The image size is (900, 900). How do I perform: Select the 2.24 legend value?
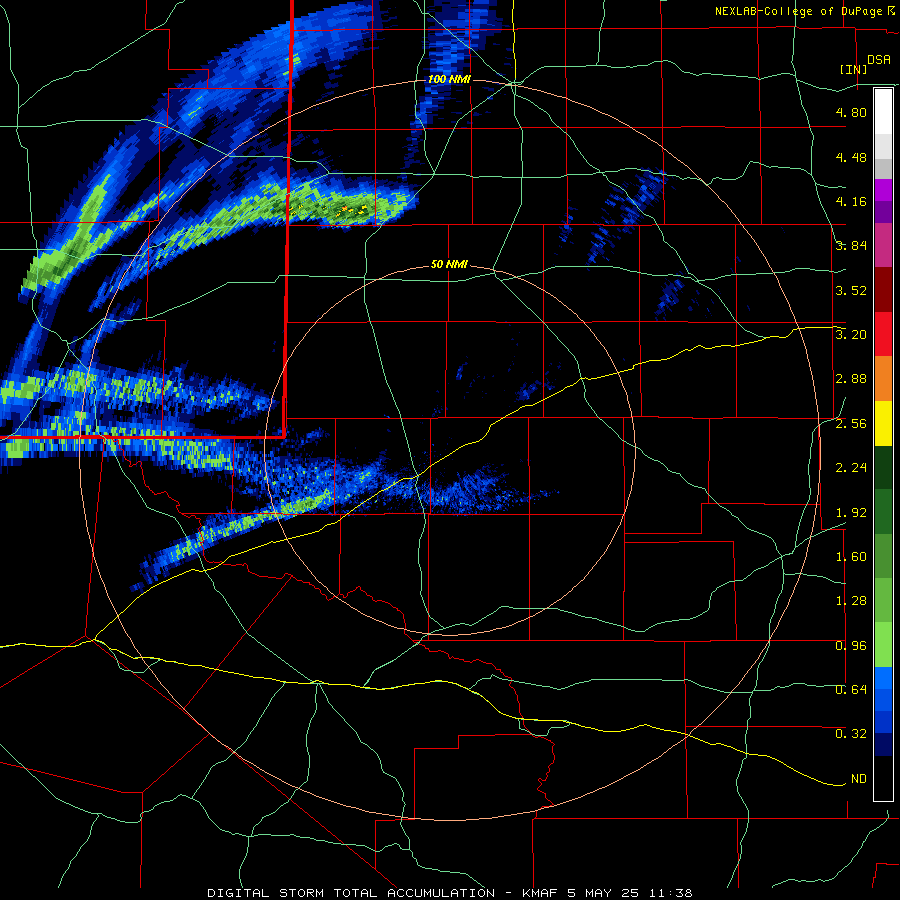[851, 468]
